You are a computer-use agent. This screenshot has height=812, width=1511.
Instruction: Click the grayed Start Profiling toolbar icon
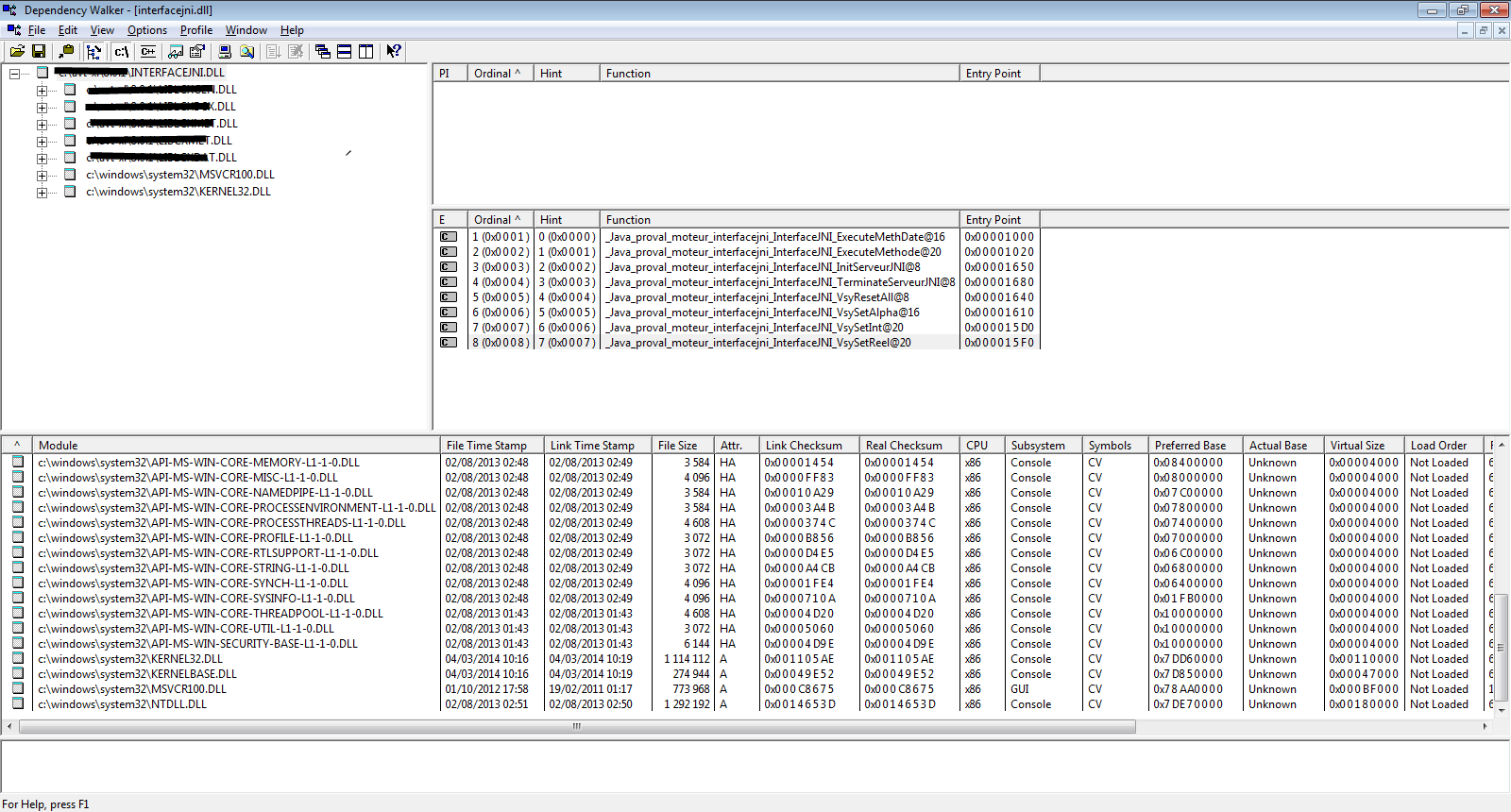pyautogui.click(x=274, y=51)
